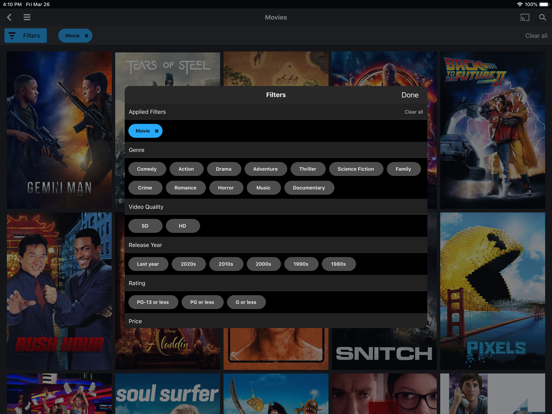Filter by 2010s release year
This screenshot has width=552, height=414.
[226, 264]
